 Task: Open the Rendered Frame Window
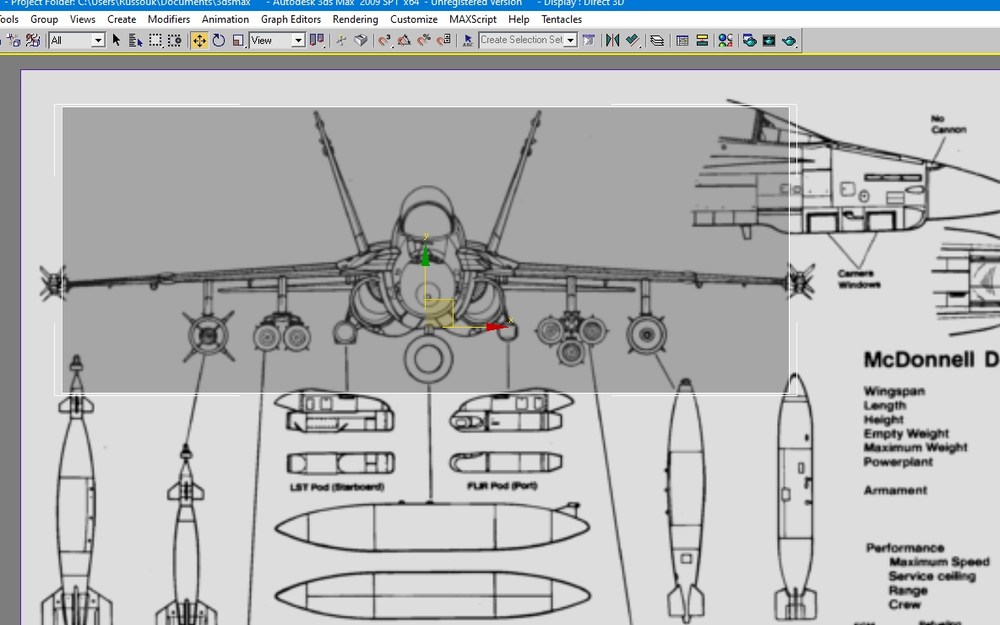tap(768, 40)
